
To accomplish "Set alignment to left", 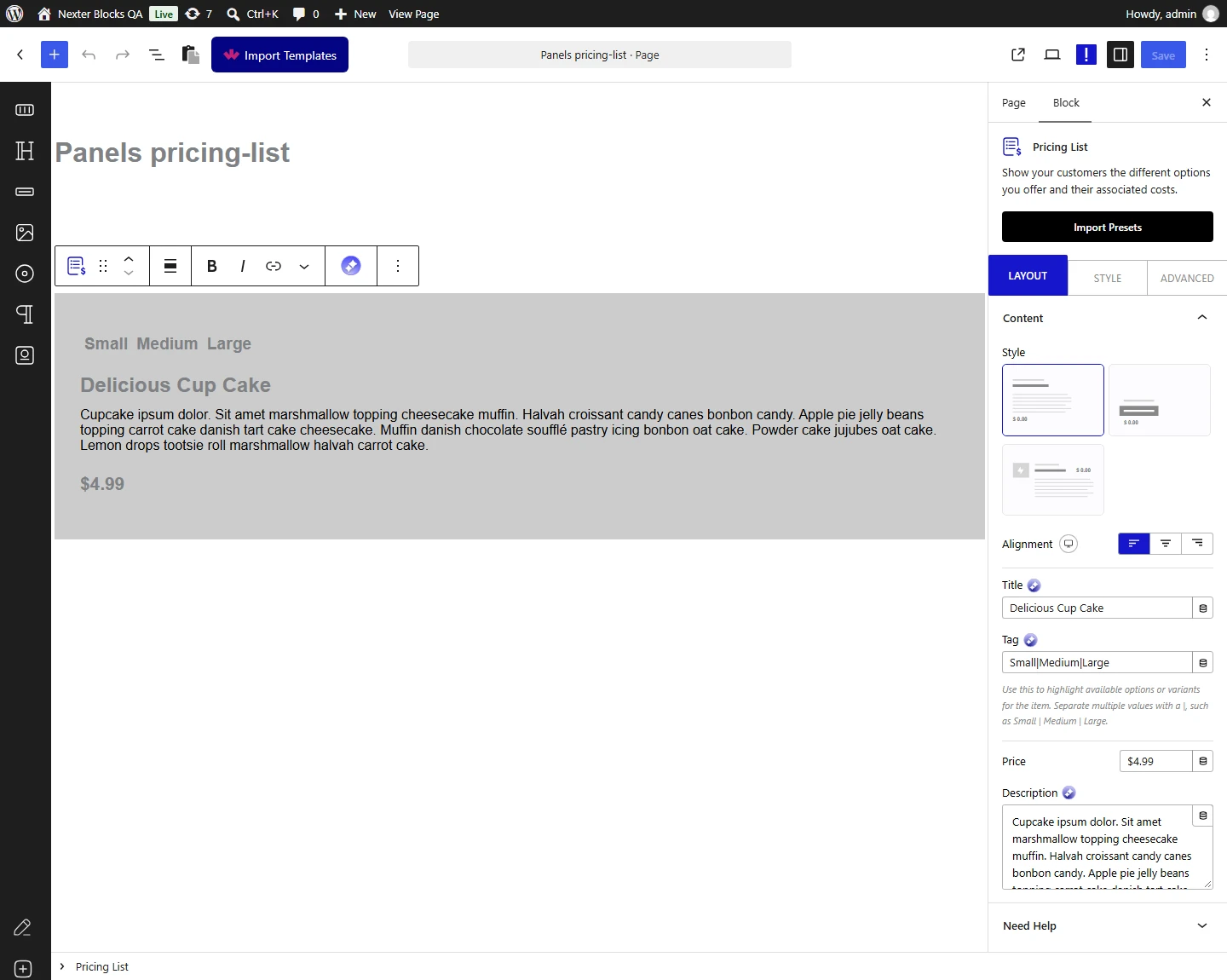I will coord(1134,544).
